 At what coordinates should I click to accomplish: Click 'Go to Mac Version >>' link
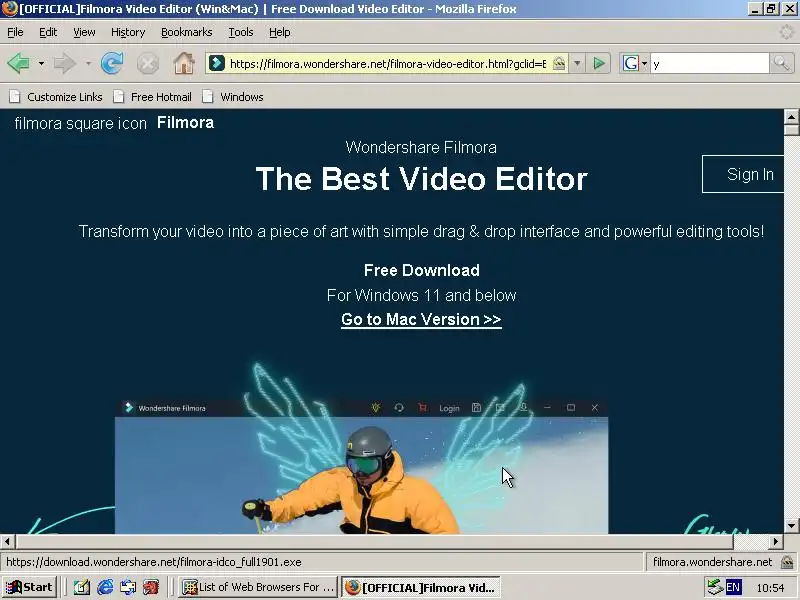point(421,319)
